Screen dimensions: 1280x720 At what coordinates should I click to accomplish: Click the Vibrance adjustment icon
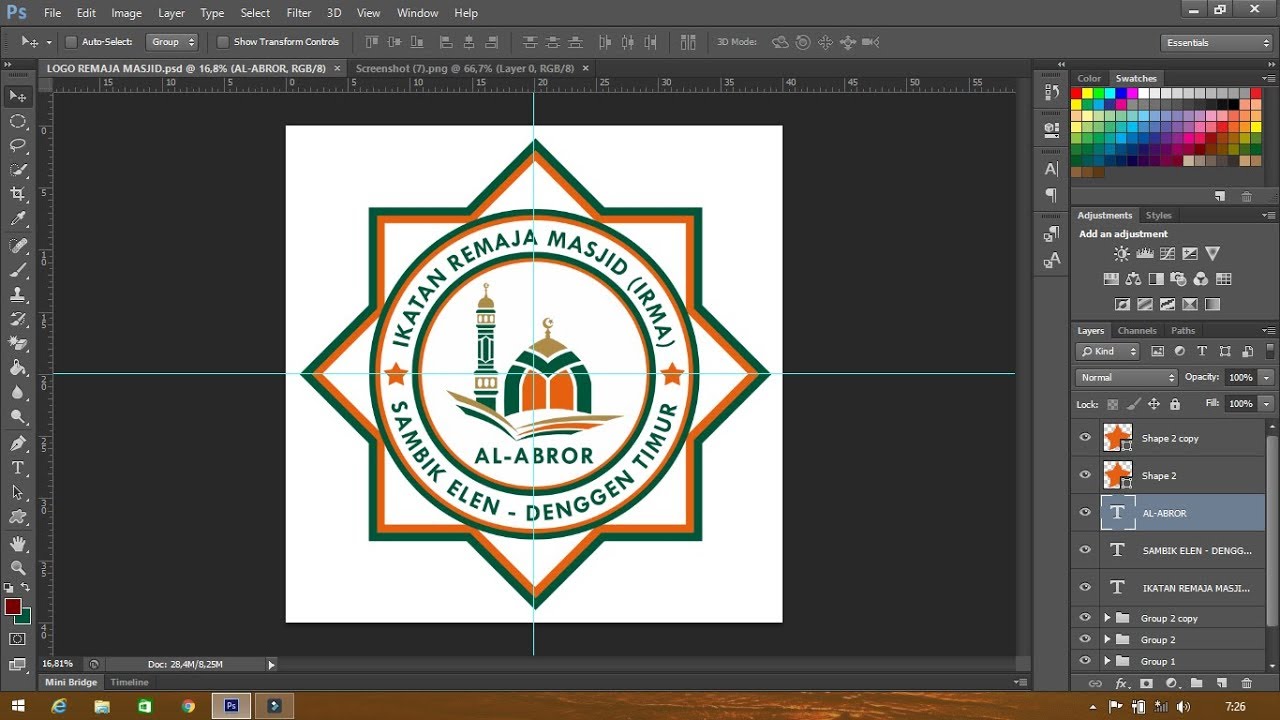pyautogui.click(x=1213, y=254)
